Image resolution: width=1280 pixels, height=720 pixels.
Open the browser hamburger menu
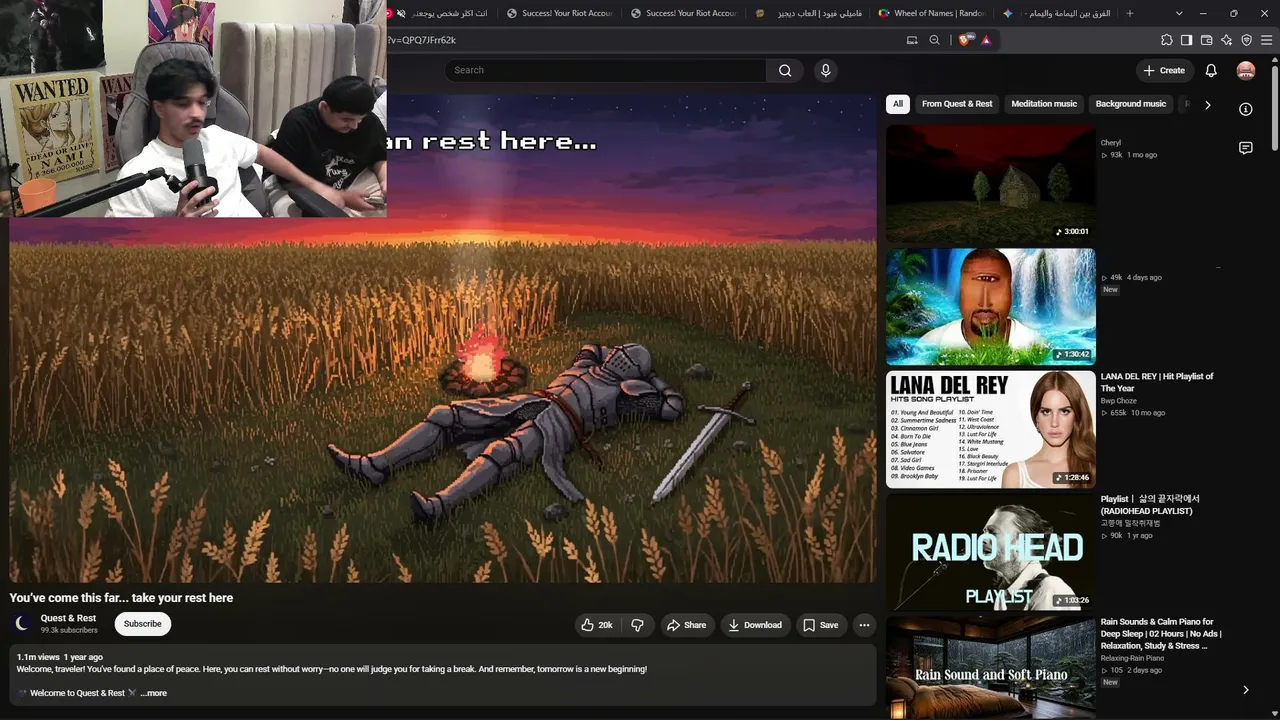(1267, 40)
